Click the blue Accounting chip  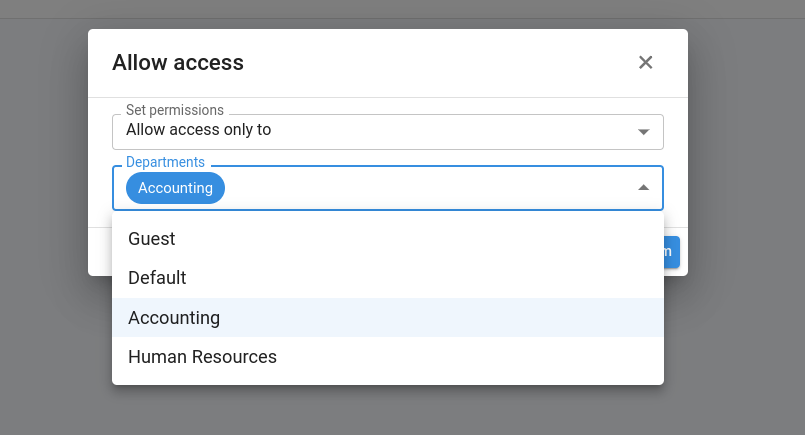(x=175, y=188)
